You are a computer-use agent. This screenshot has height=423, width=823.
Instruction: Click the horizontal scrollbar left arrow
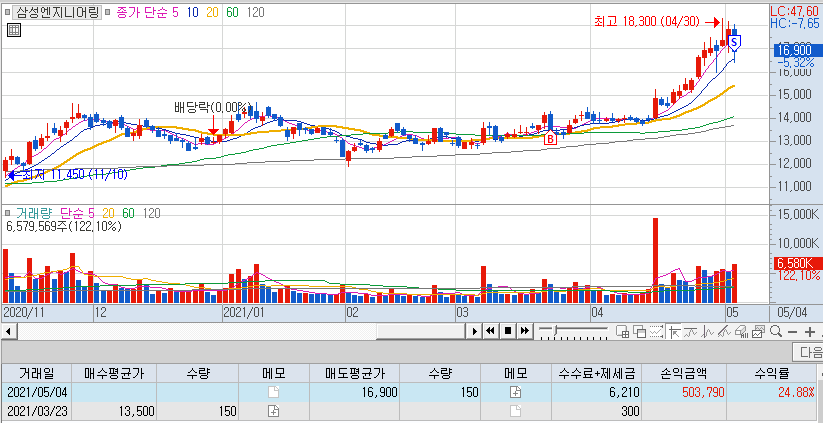(9, 332)
